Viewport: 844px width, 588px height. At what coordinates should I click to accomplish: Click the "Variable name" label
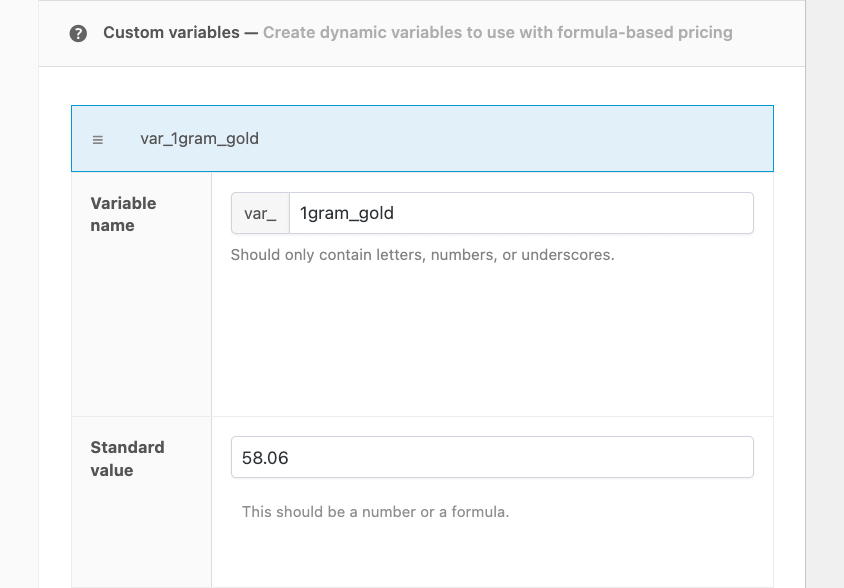[x=123, y=214]
